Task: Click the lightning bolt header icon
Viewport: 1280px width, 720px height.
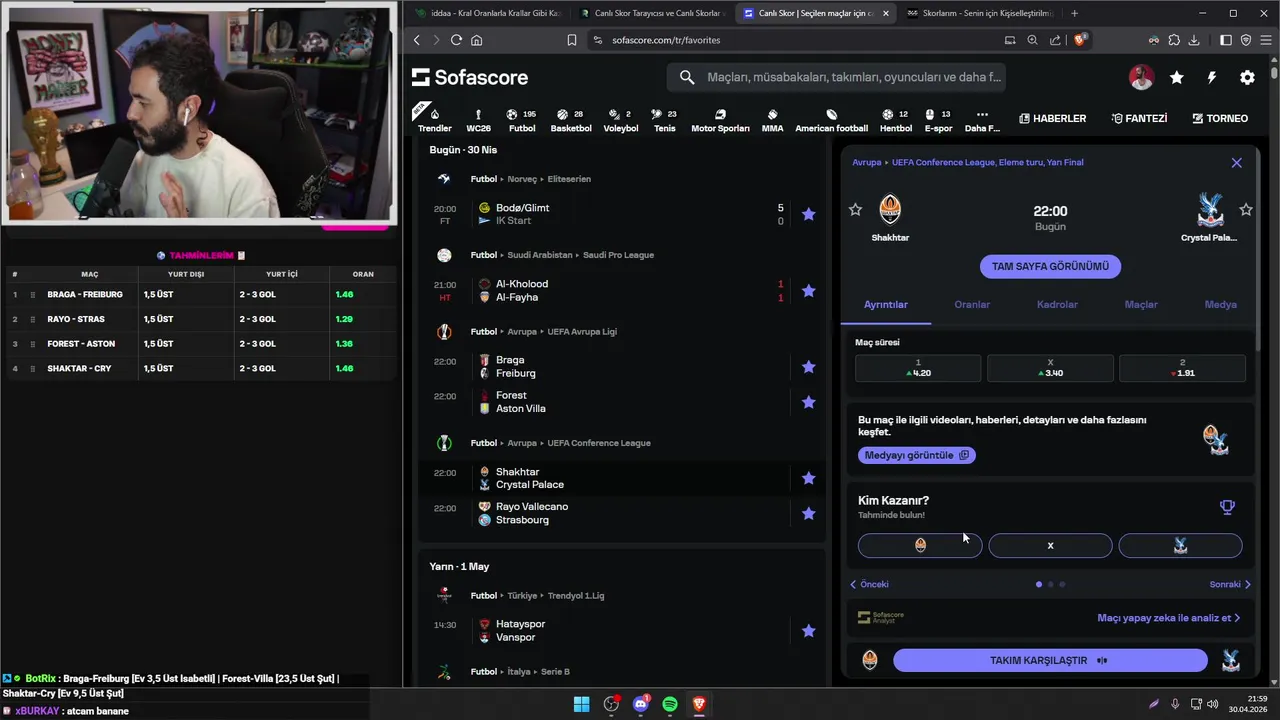Action: (x=1212, y=77)
